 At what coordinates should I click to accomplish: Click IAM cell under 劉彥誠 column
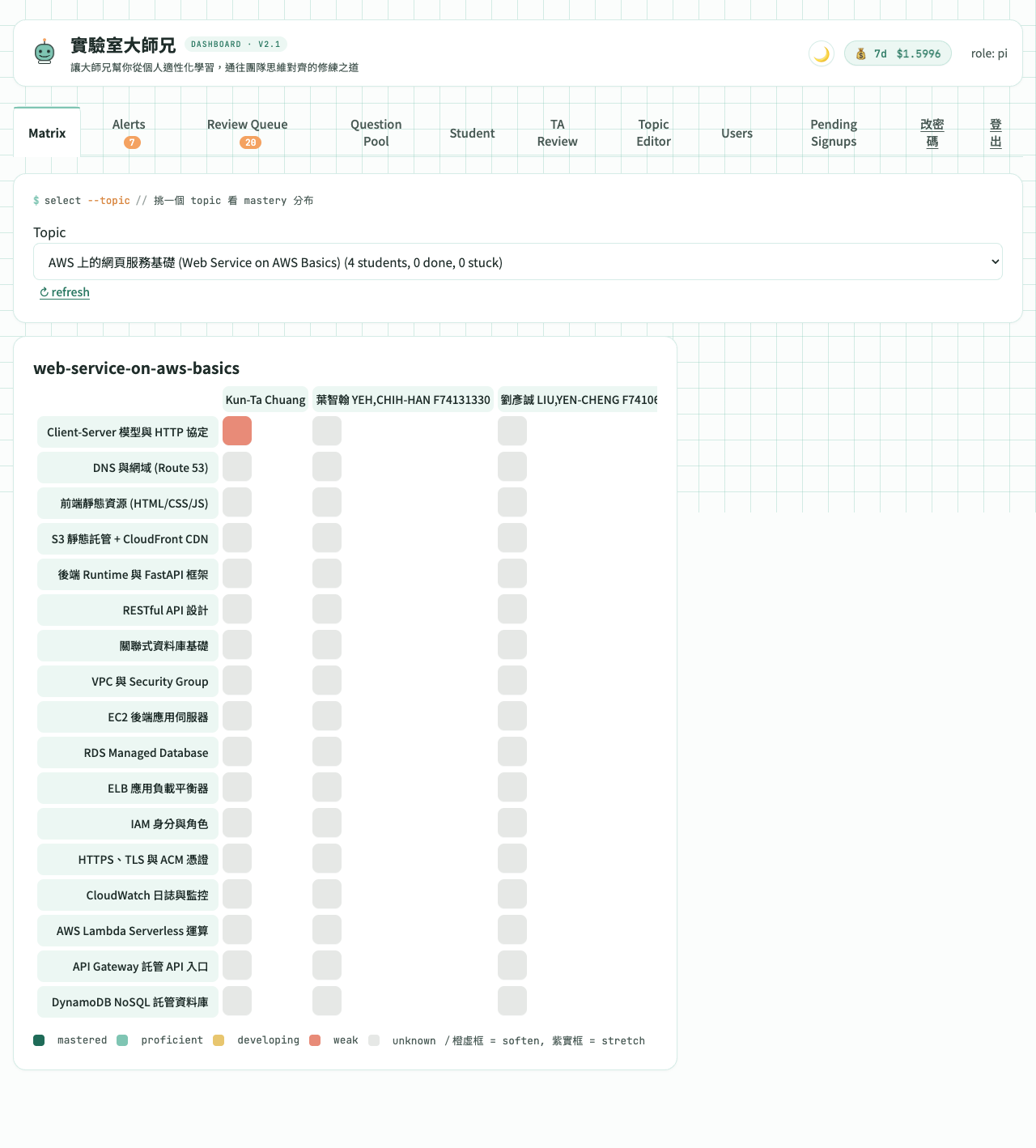[x=512, y=823]
